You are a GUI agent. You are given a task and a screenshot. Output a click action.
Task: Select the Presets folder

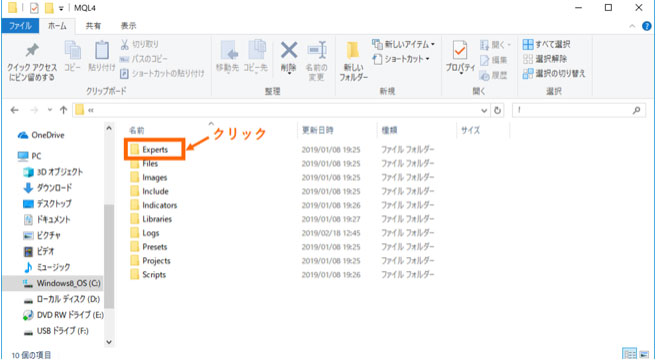148,247
